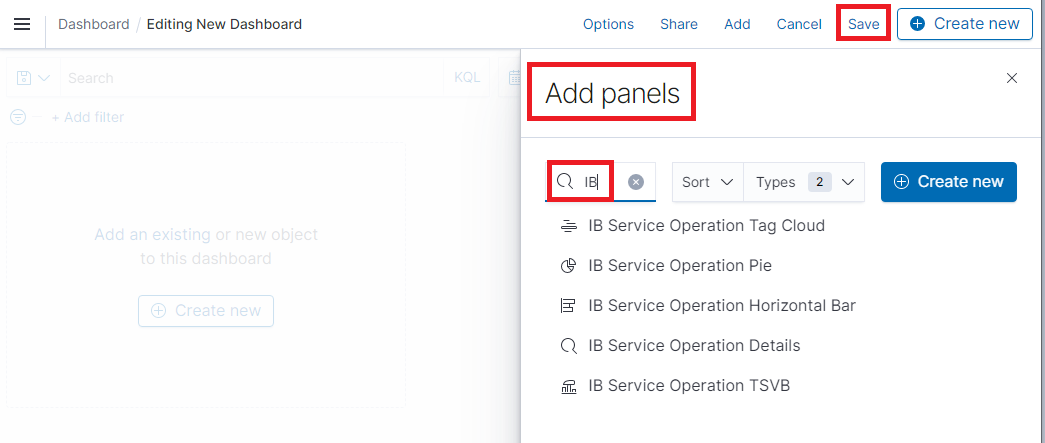The image size is (1045, 443).
Task: Open the Share menu
Action: tap(679, 24)
